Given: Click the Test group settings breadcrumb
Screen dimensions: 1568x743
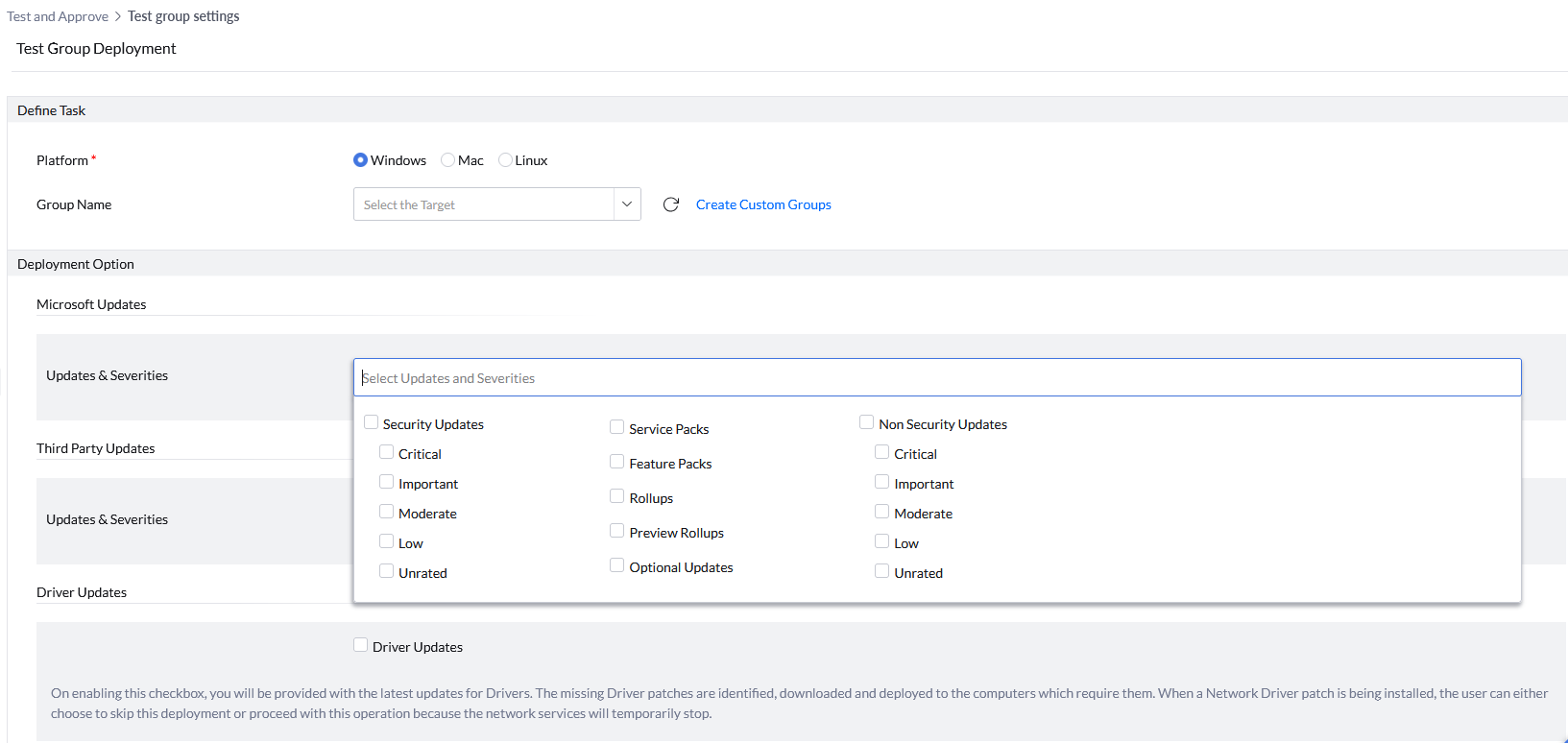Looking at the screenshot, I should [183, 16].
